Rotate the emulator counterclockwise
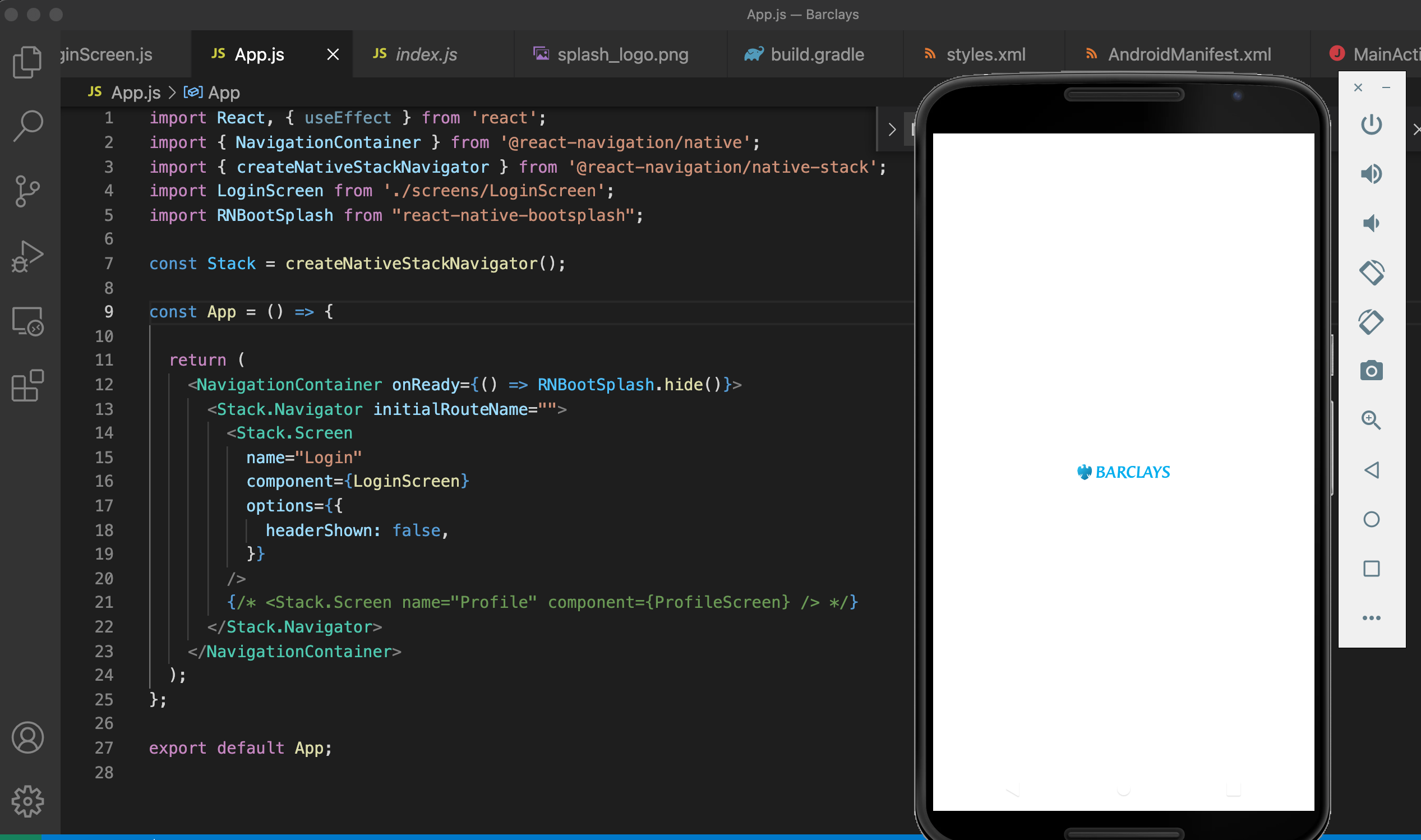This screenshot has height=840, width=1421. [1372, 273]
